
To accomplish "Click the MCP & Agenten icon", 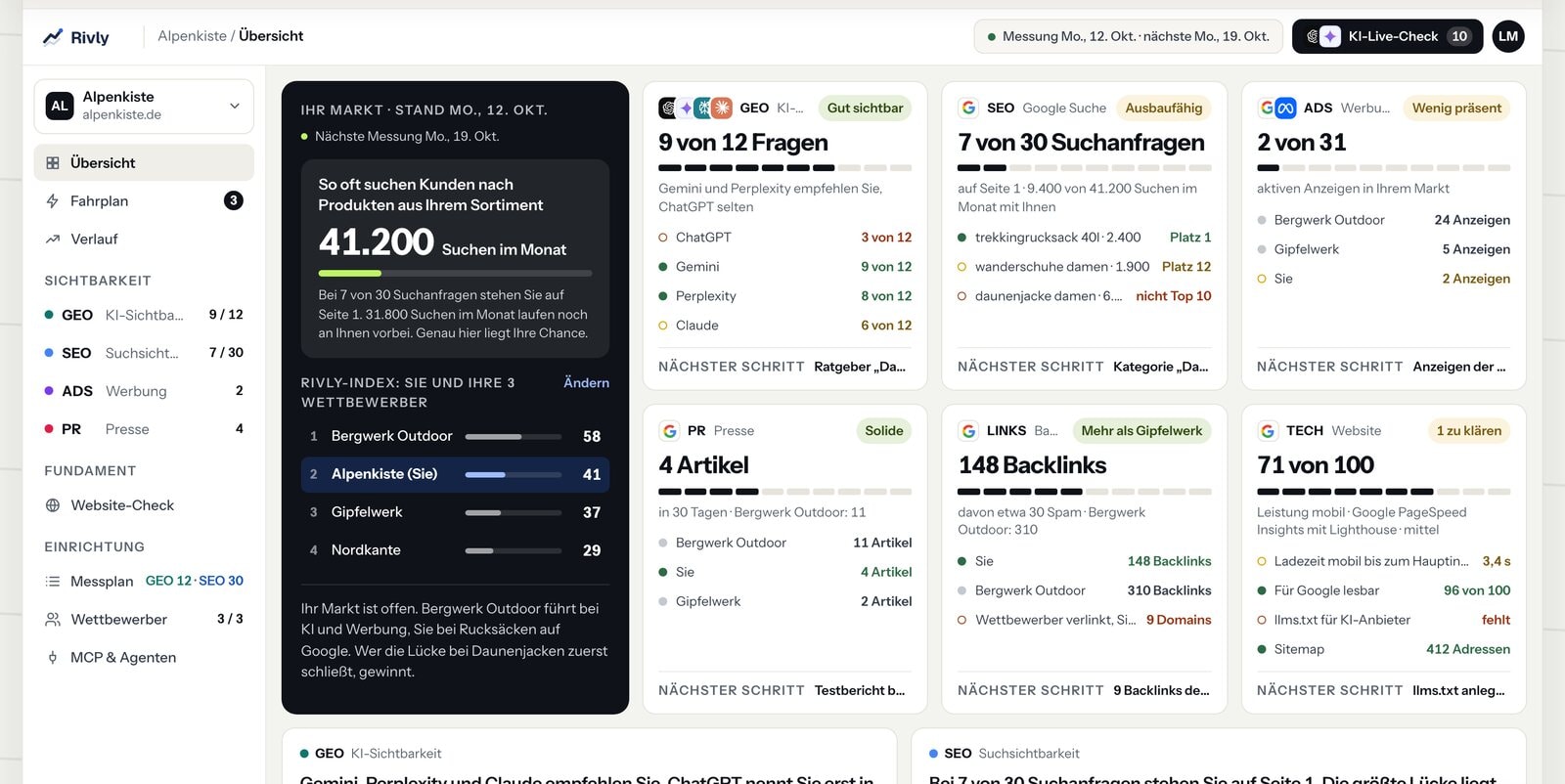I will (53, 658).
